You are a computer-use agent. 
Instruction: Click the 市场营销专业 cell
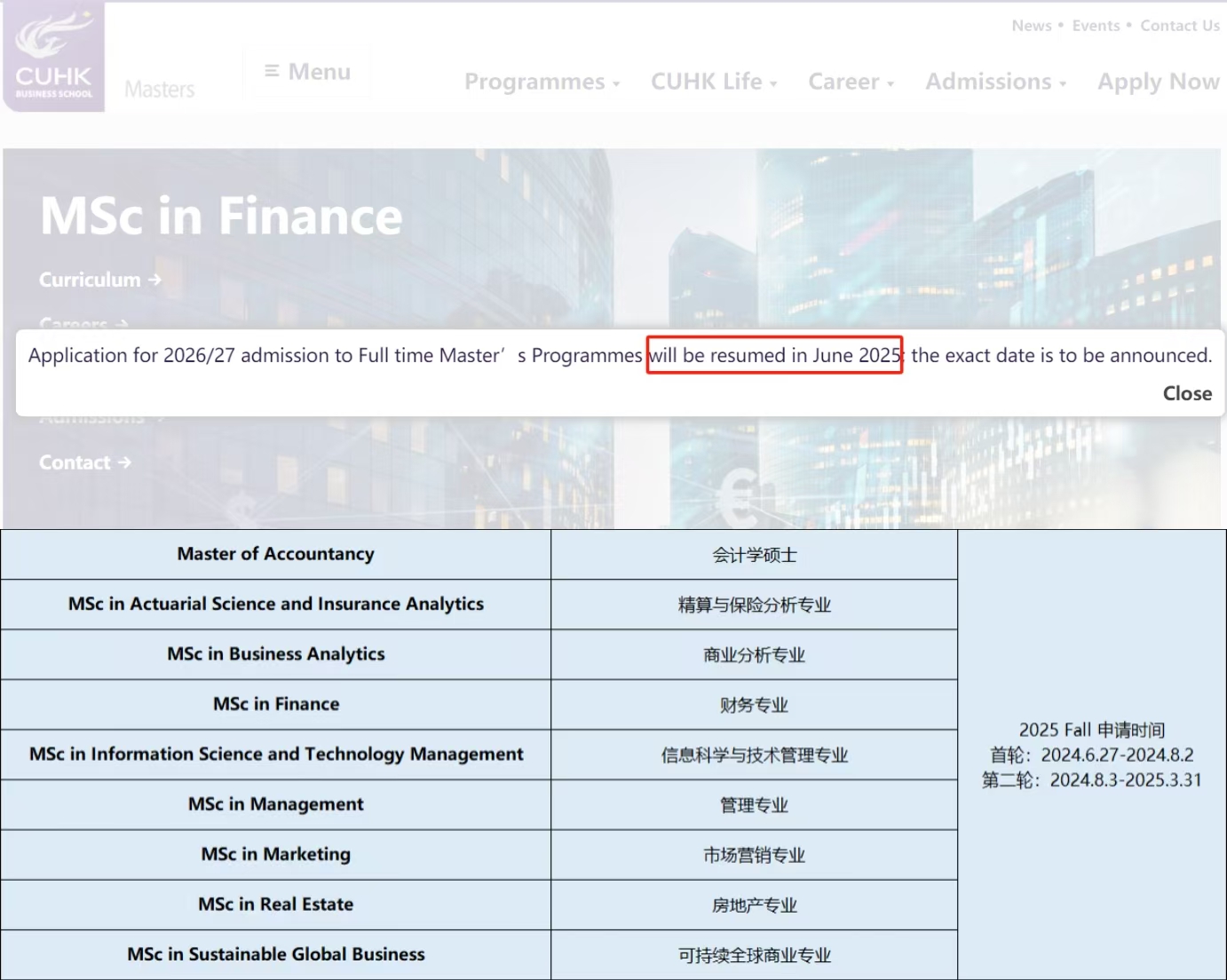click(x=754, y=855)
